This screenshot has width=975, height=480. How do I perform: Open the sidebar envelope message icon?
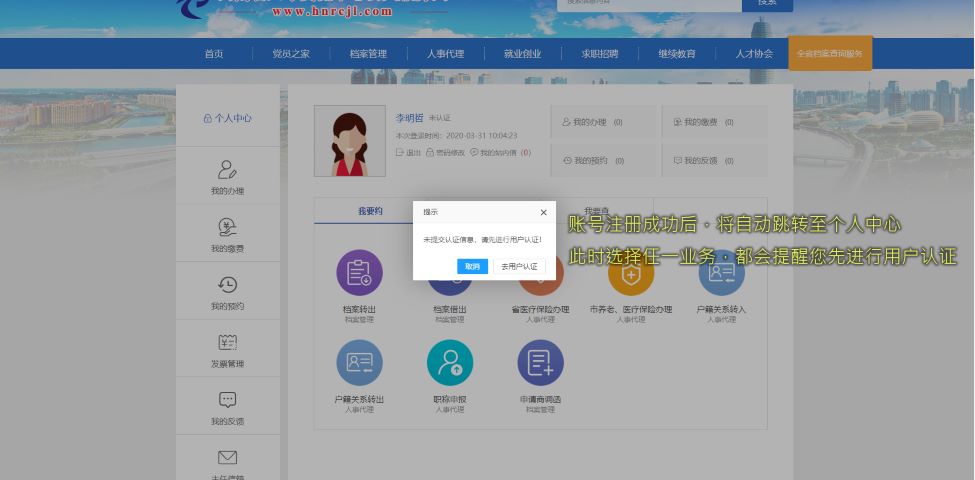228,458
